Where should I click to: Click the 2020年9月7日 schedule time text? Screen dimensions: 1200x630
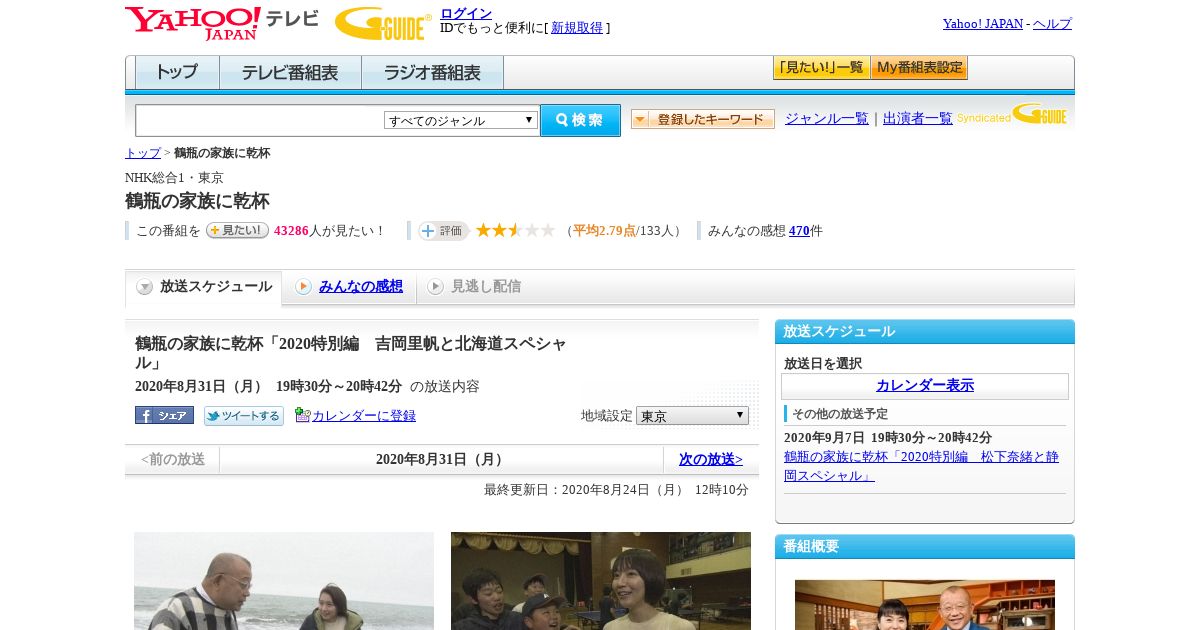888,438
